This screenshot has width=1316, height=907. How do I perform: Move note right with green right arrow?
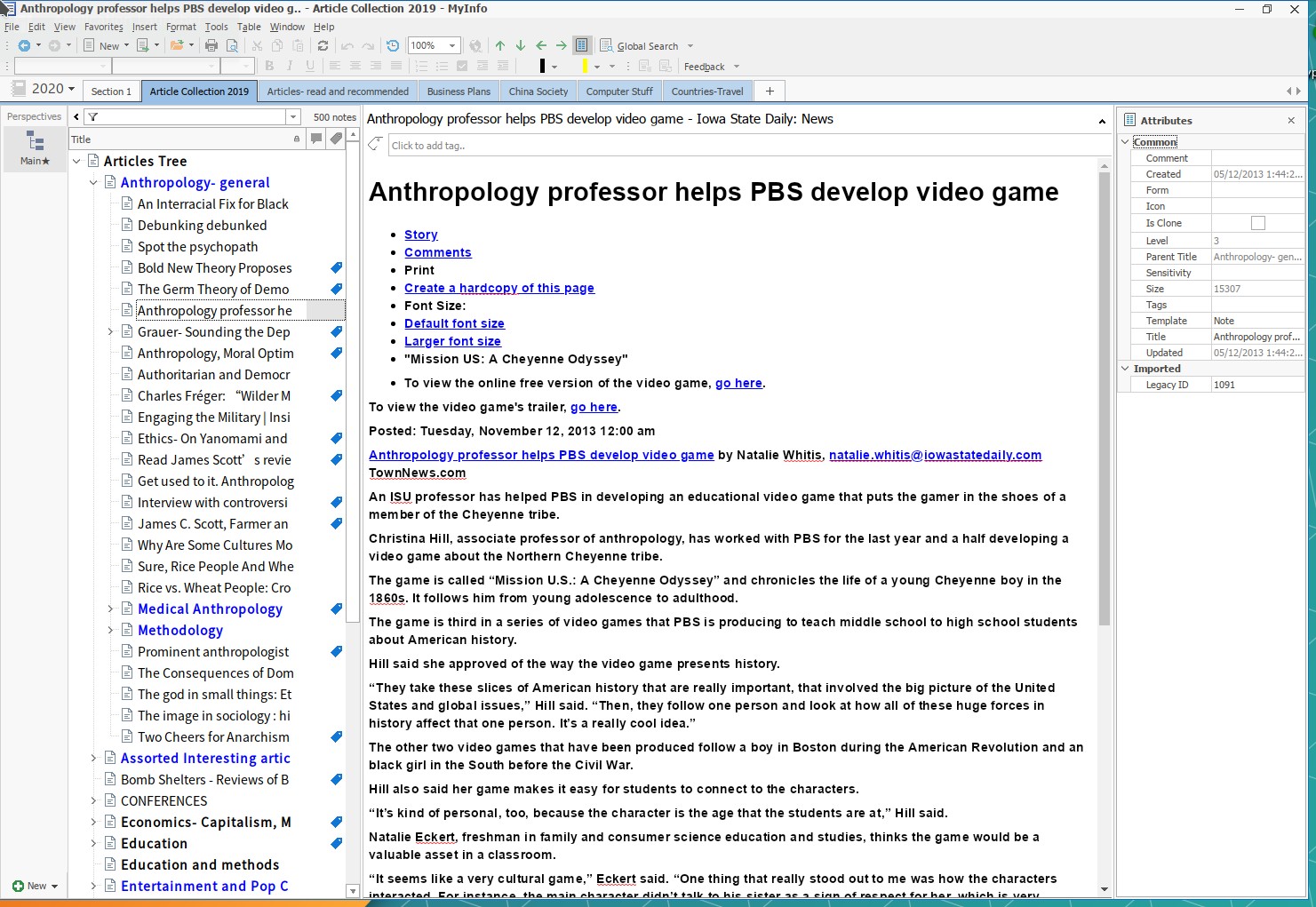[x=562, y=45]
